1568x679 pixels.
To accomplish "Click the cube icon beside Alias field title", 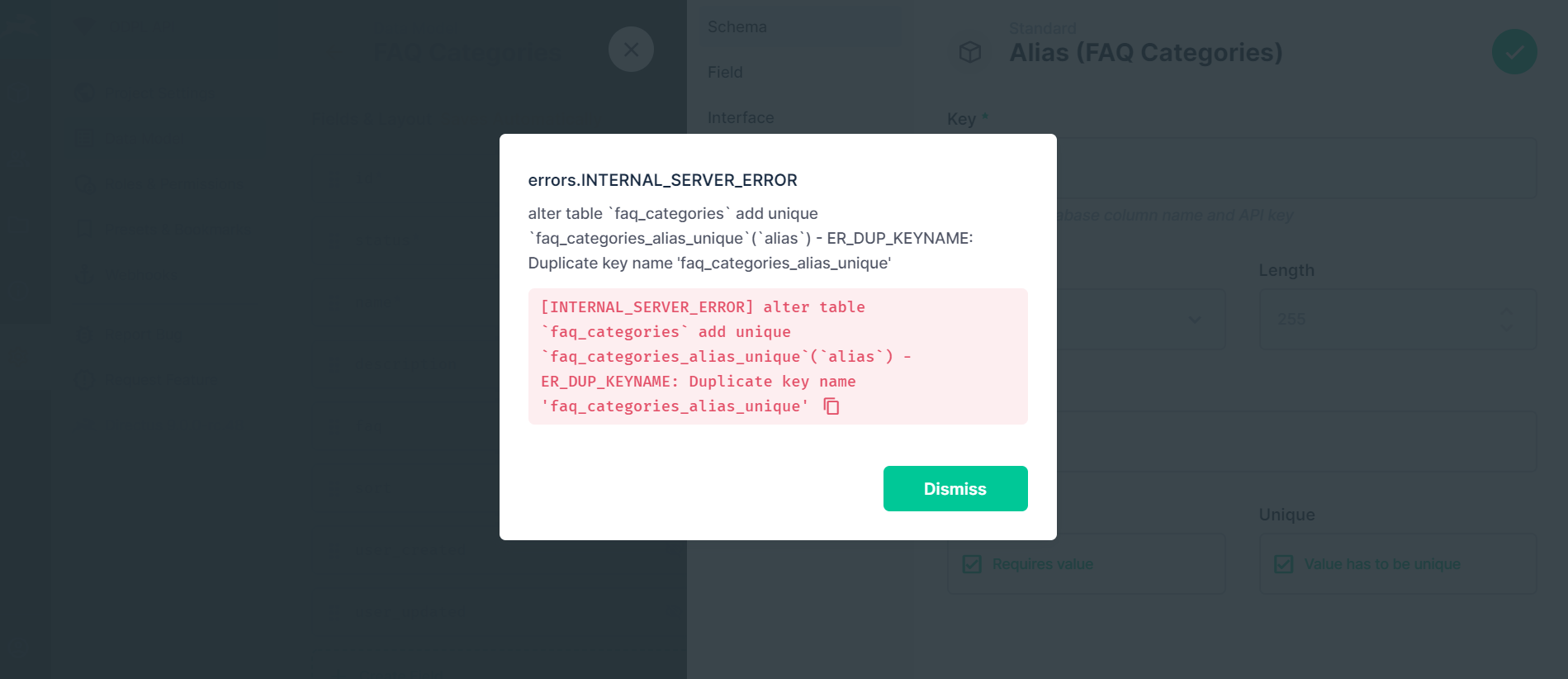I will coord(971,51).
